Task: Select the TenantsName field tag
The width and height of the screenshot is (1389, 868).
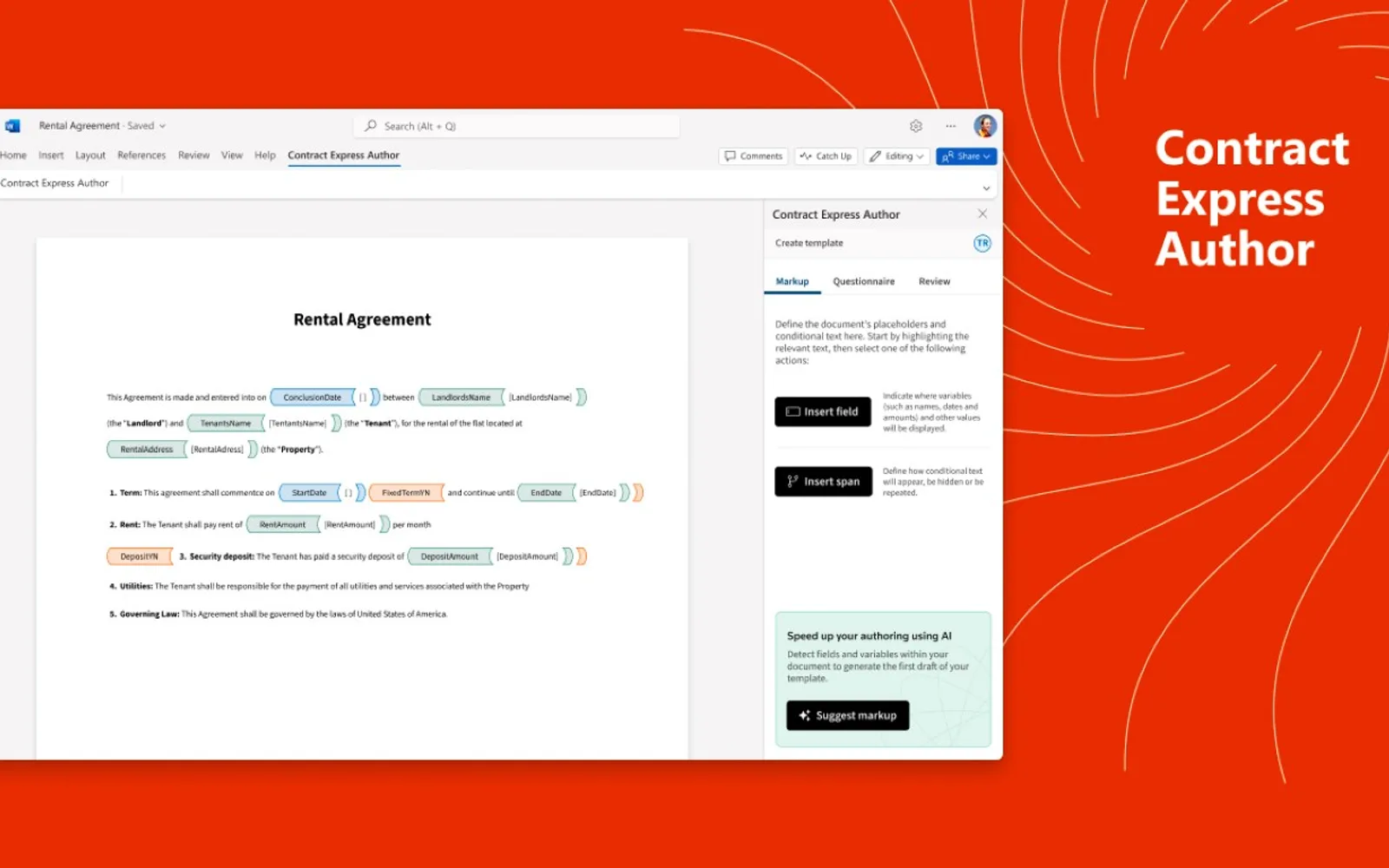Action: 226,423
